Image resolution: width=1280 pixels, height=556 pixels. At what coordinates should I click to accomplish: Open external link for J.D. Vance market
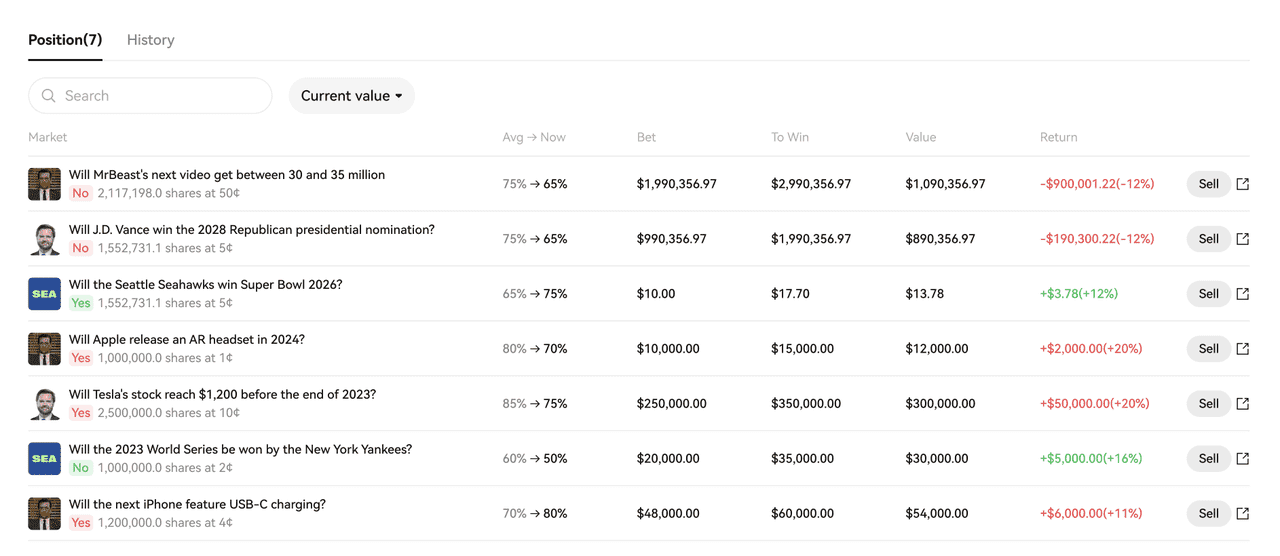[x=1242, y=239]
